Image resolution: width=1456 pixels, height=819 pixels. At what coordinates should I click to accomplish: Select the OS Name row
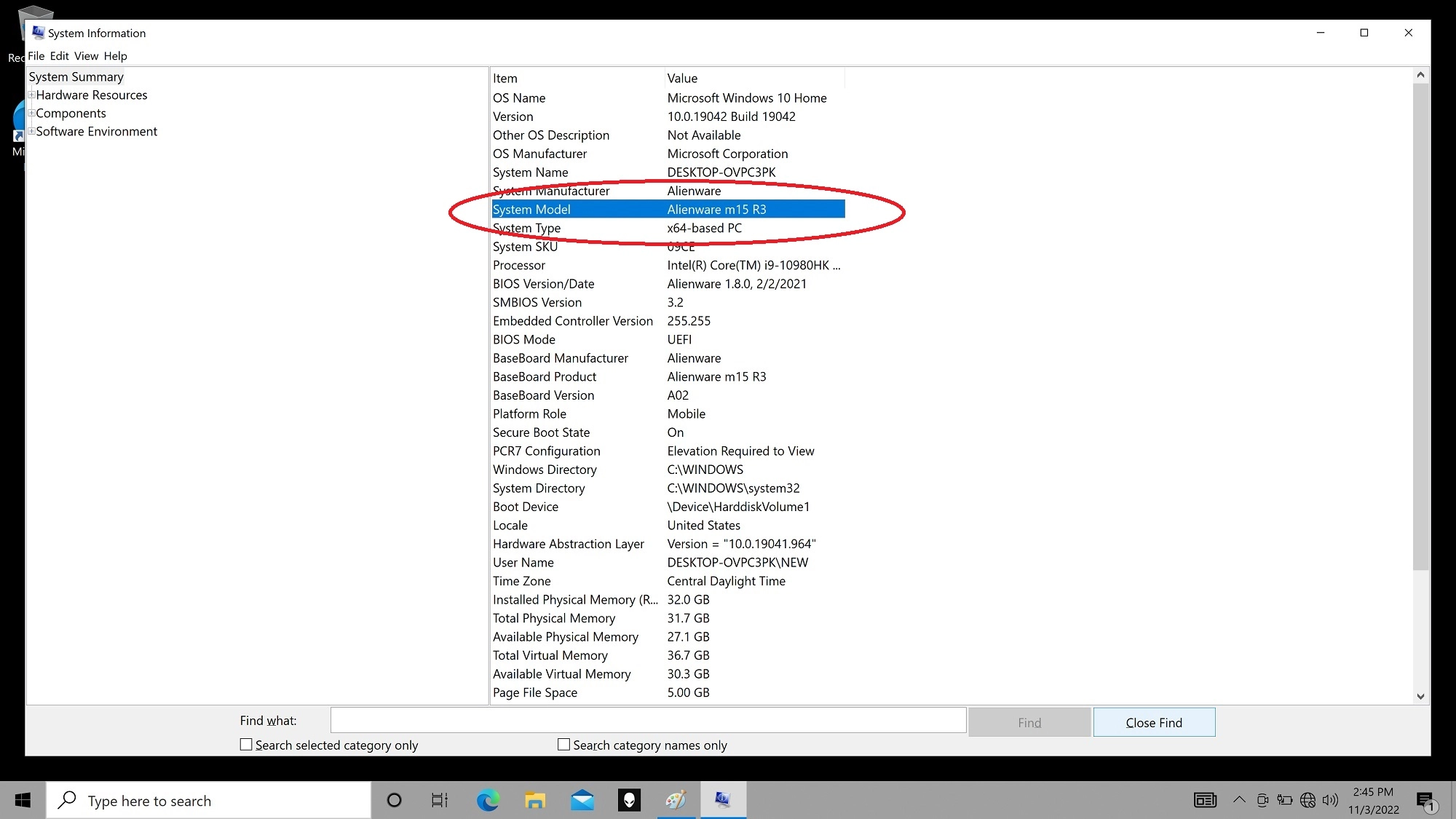pos(668,98)
